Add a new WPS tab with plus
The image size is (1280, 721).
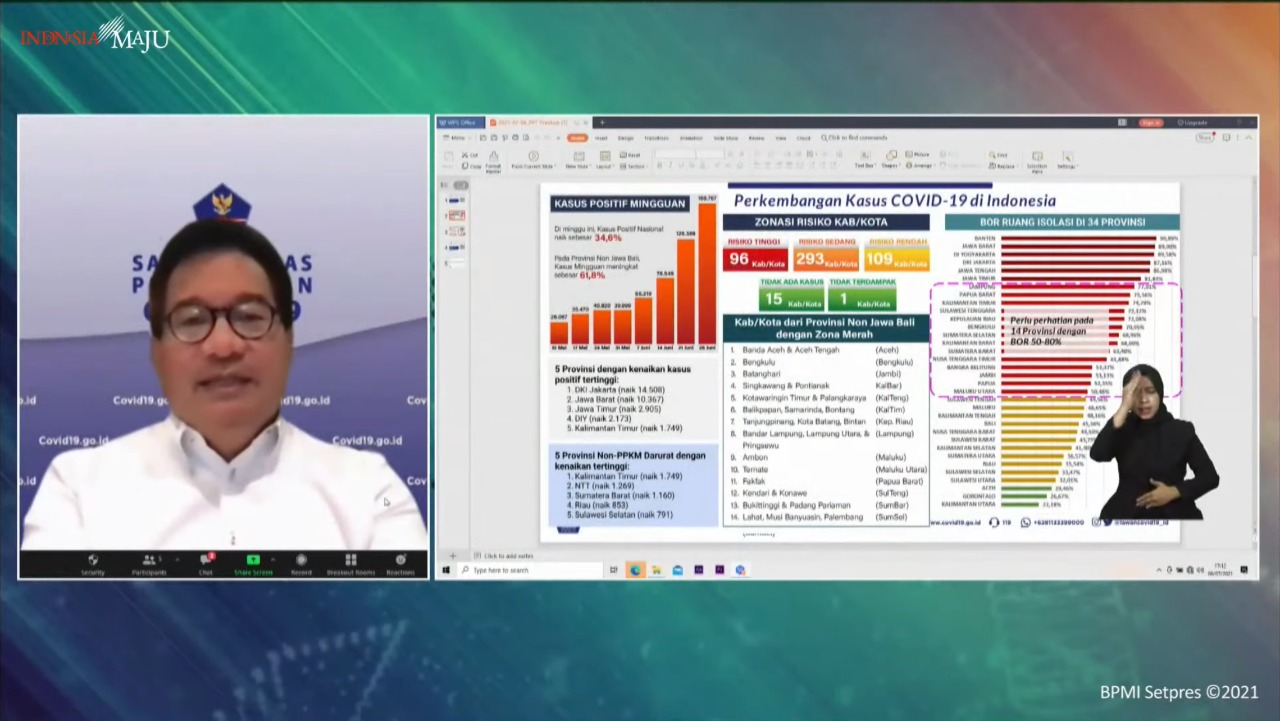602,122
